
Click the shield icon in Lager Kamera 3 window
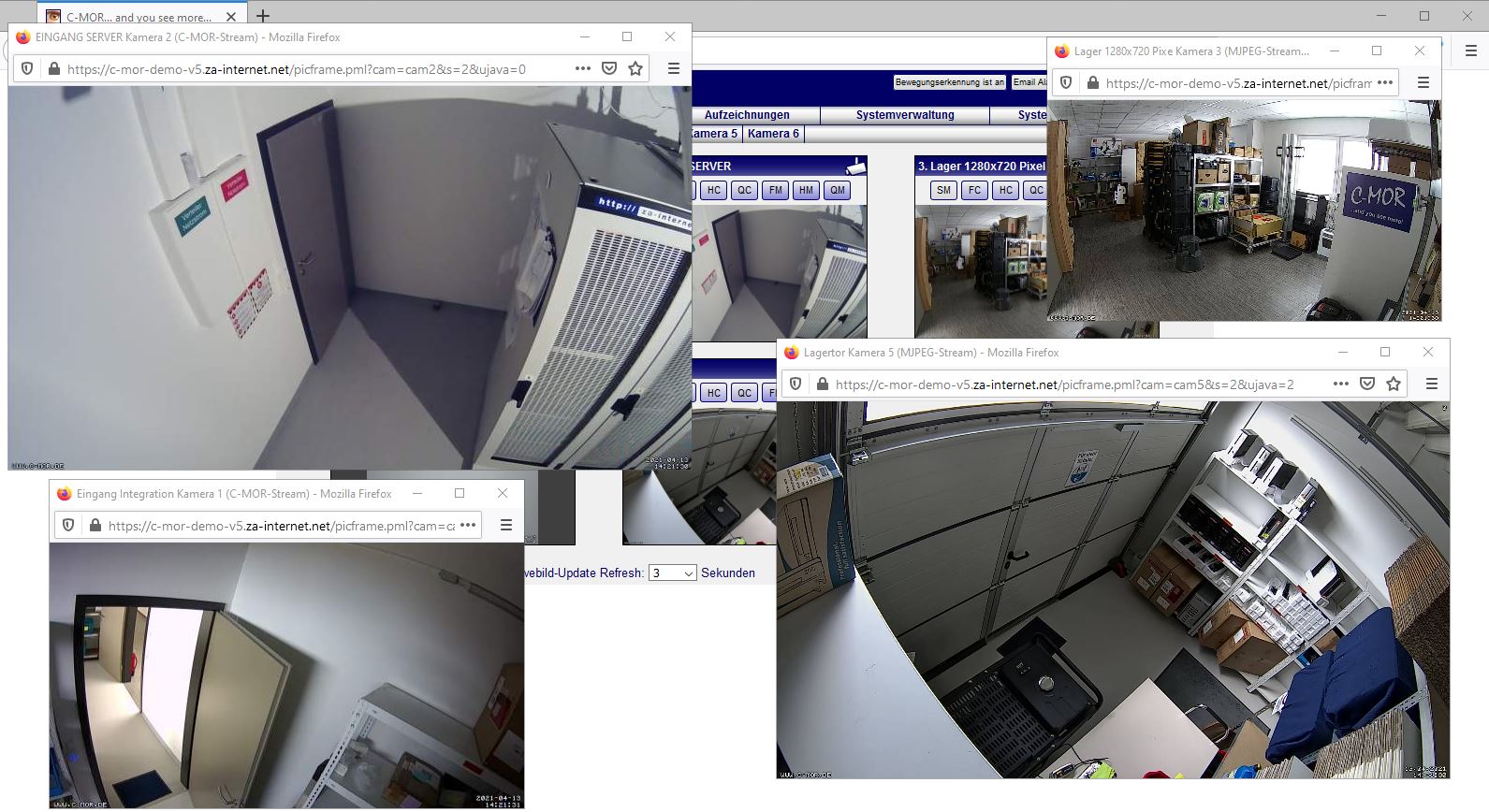(1066, 82)
